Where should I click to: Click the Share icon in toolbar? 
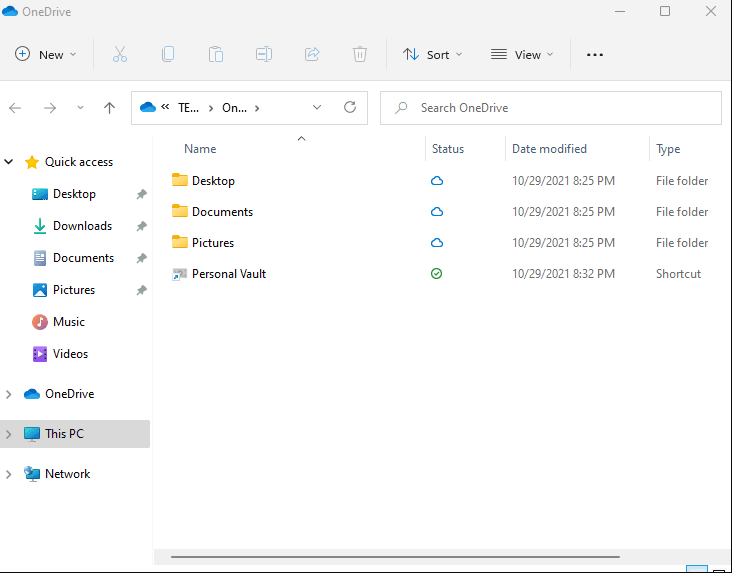pyautogui.click(x=312, y=55)
